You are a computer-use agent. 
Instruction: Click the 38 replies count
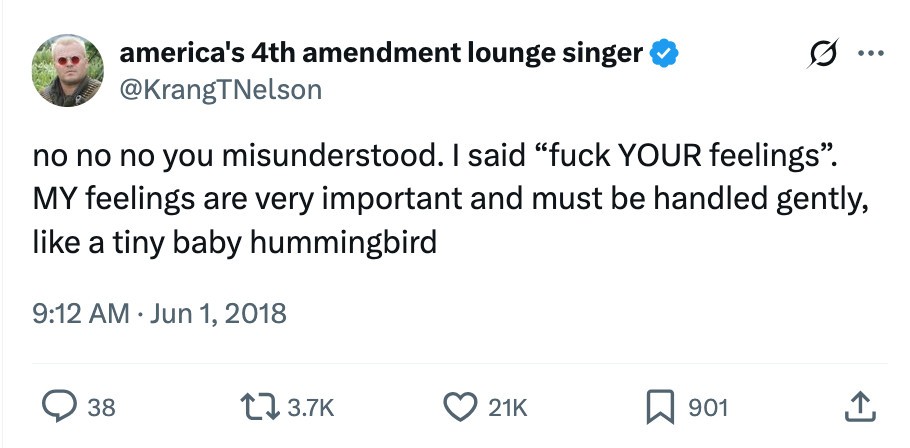(x=101, y=407)
